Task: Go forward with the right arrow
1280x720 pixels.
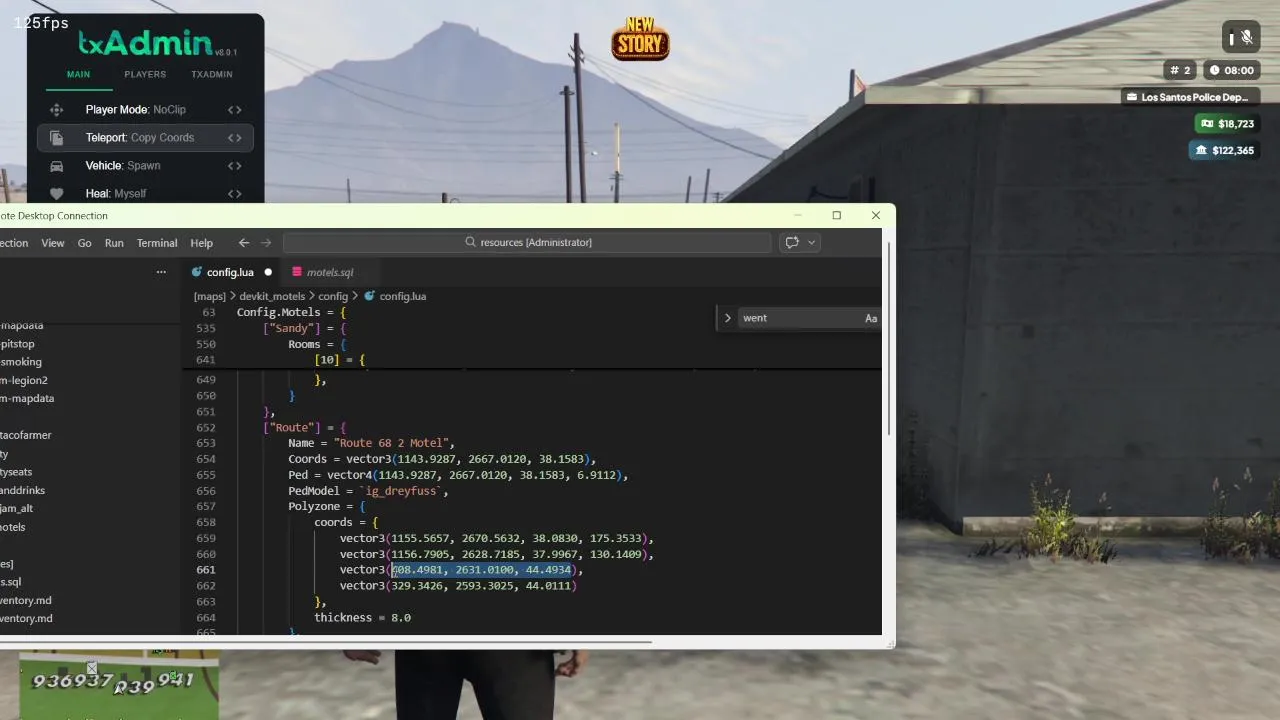Action: coord(266,242)
